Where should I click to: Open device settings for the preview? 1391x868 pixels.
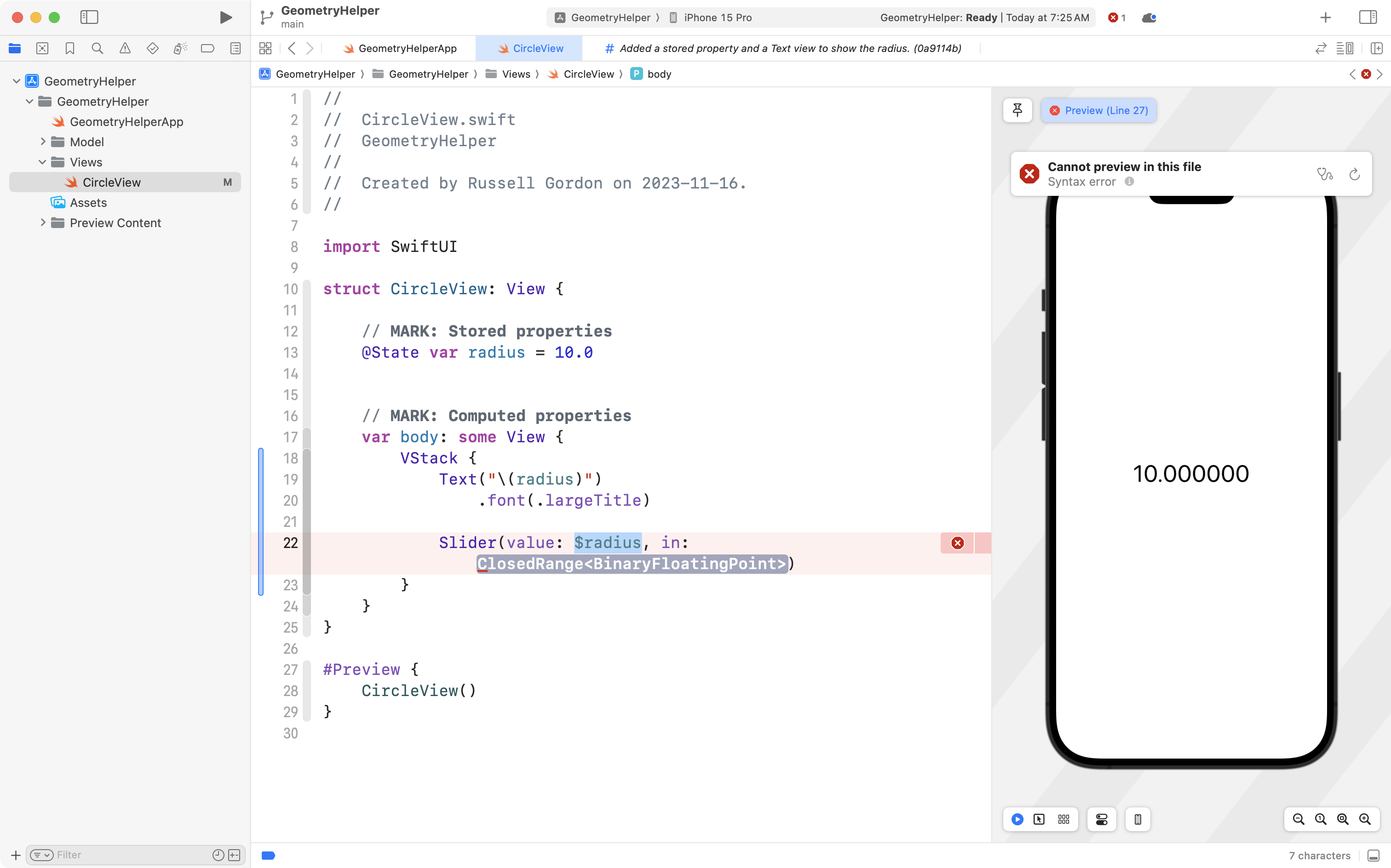[1101, 819]
